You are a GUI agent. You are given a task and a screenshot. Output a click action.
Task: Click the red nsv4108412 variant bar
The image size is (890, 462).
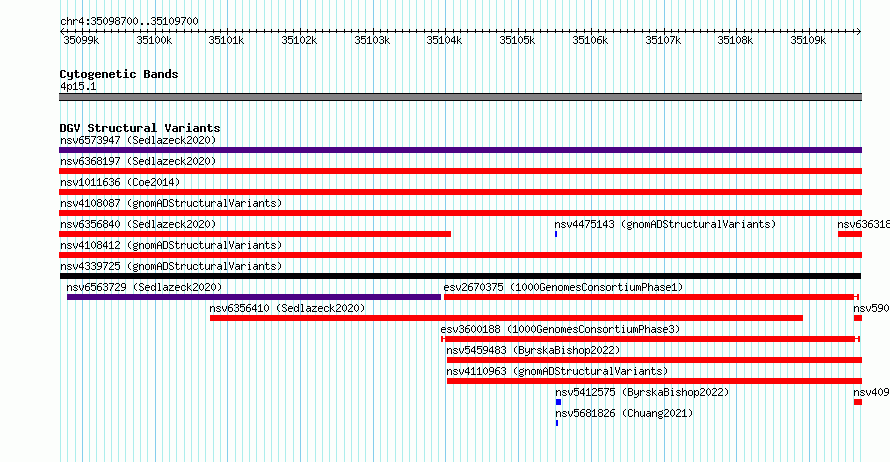point(460,255)
